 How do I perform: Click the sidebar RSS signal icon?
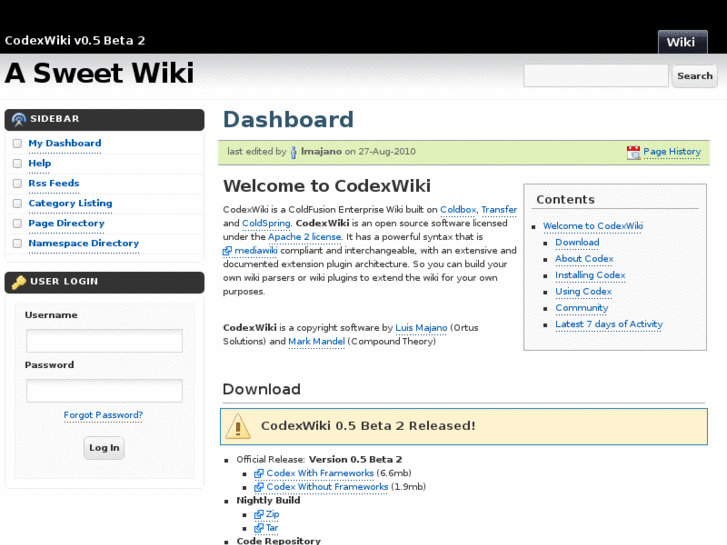[18, 119]
